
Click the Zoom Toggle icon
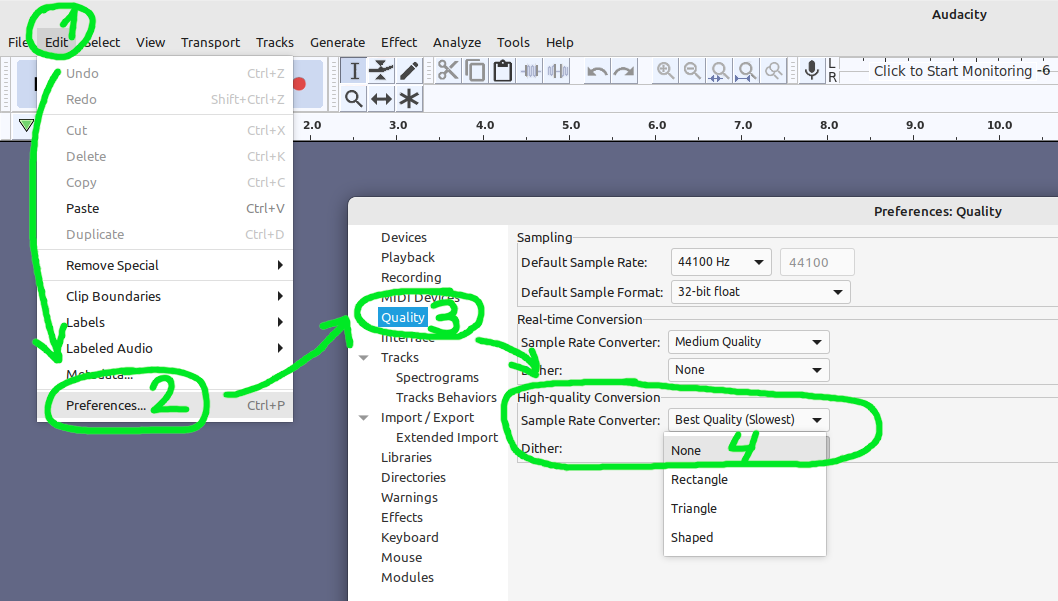773,71
